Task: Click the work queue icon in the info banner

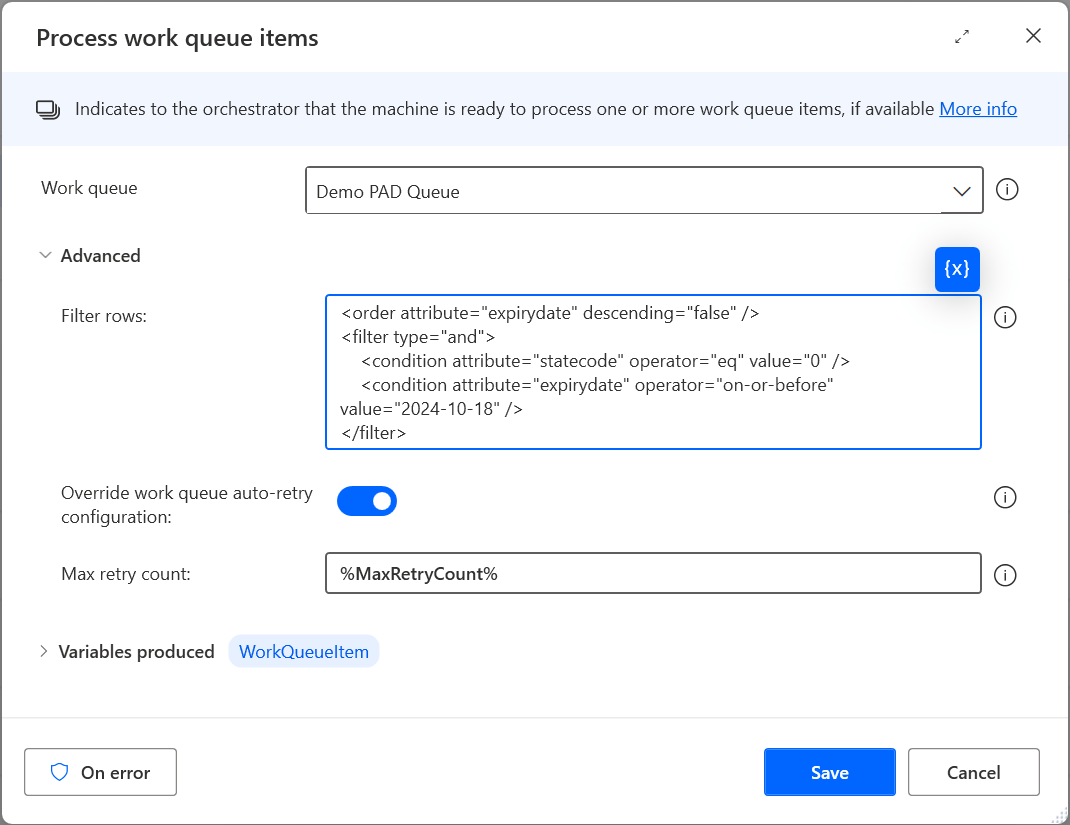Action: click(x=48, y=109)
